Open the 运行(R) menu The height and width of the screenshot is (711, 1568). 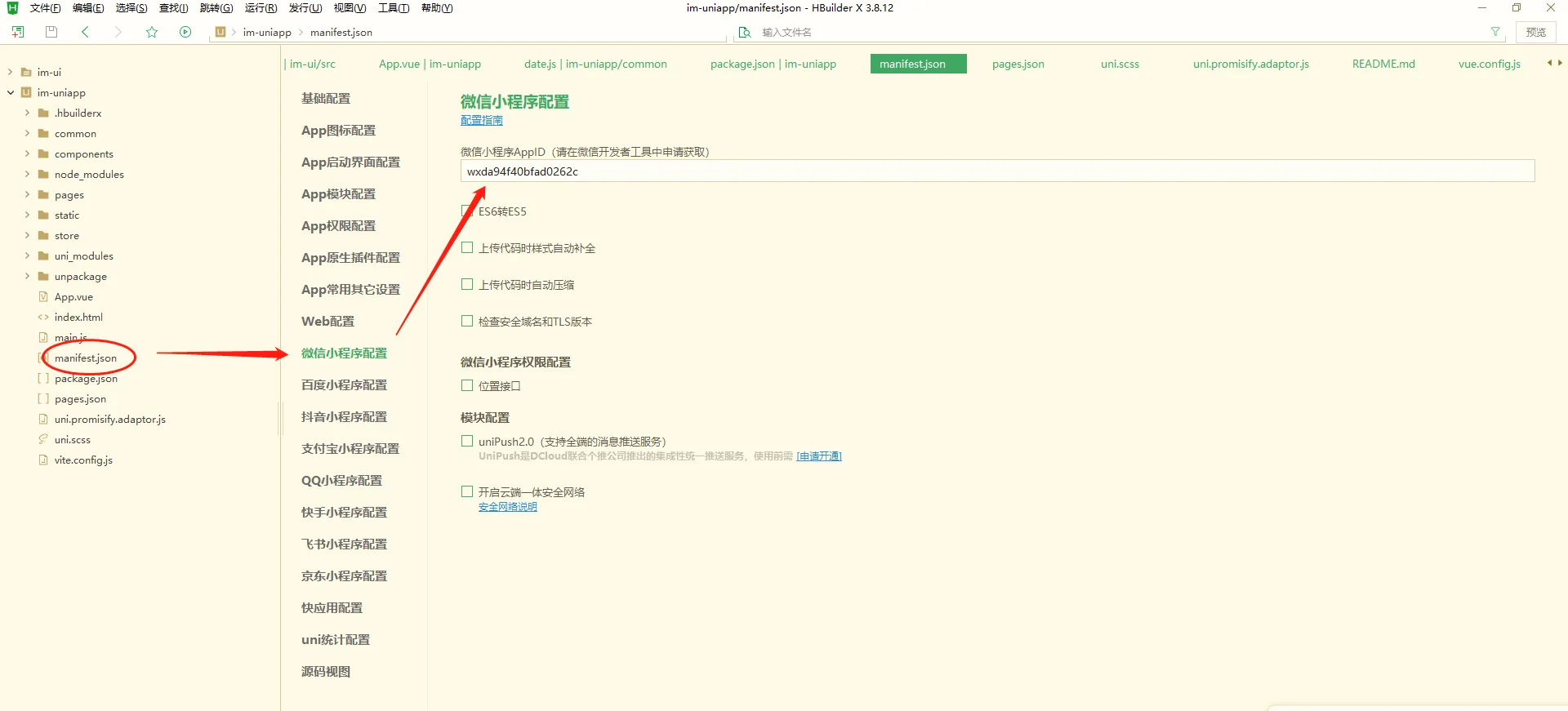261,8
